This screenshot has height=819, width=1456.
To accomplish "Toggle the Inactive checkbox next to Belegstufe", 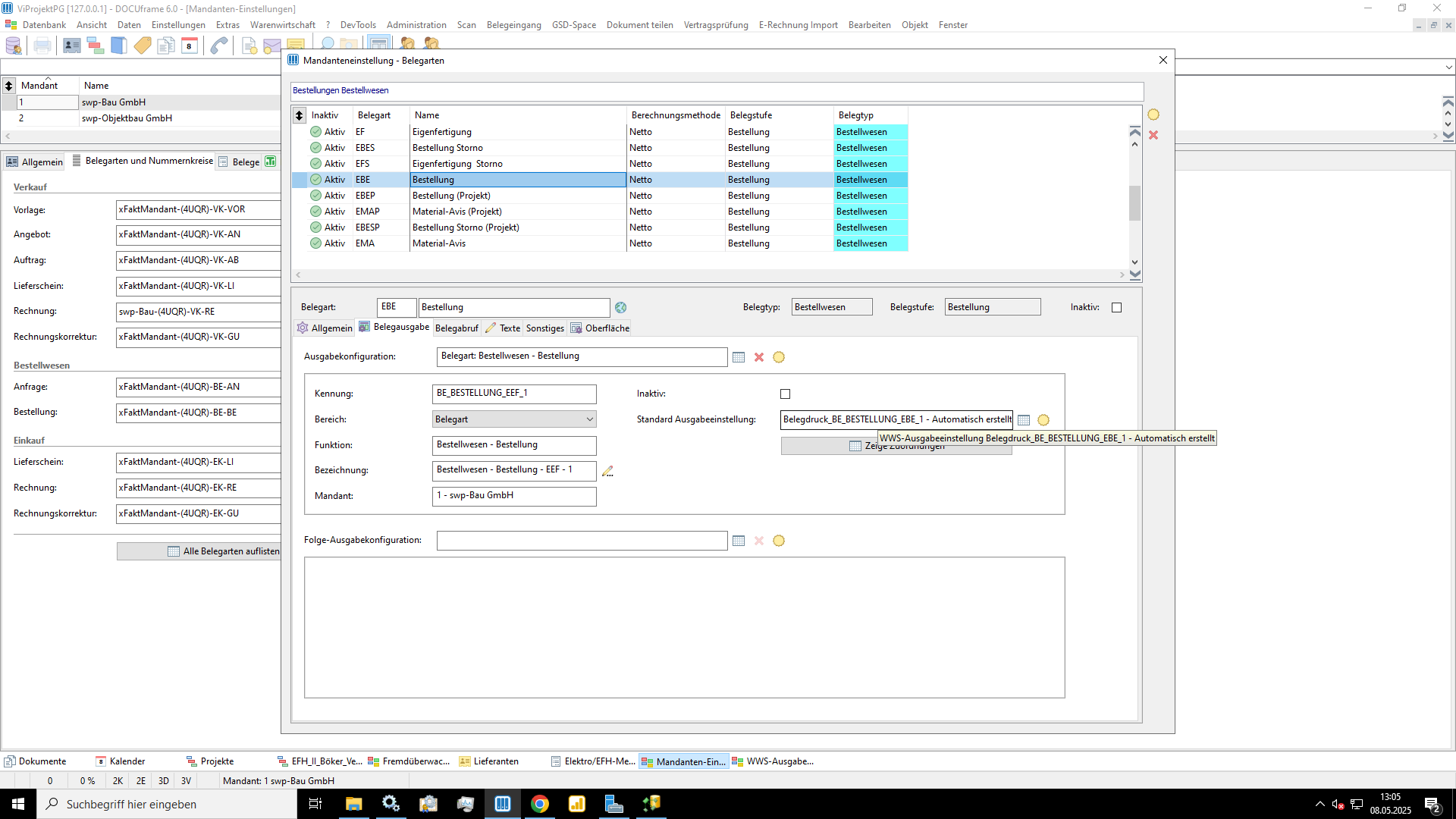I will pyautogui.click(x=1116, y=307).
